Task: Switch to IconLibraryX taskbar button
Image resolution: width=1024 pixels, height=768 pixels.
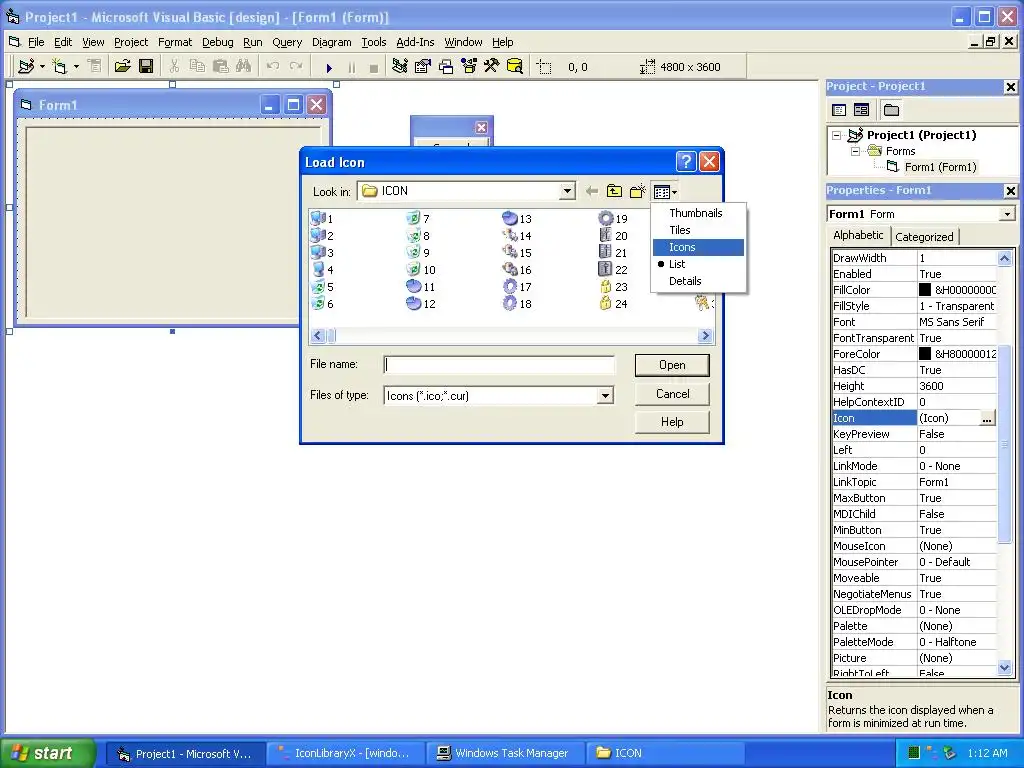Action: point(345,754)
